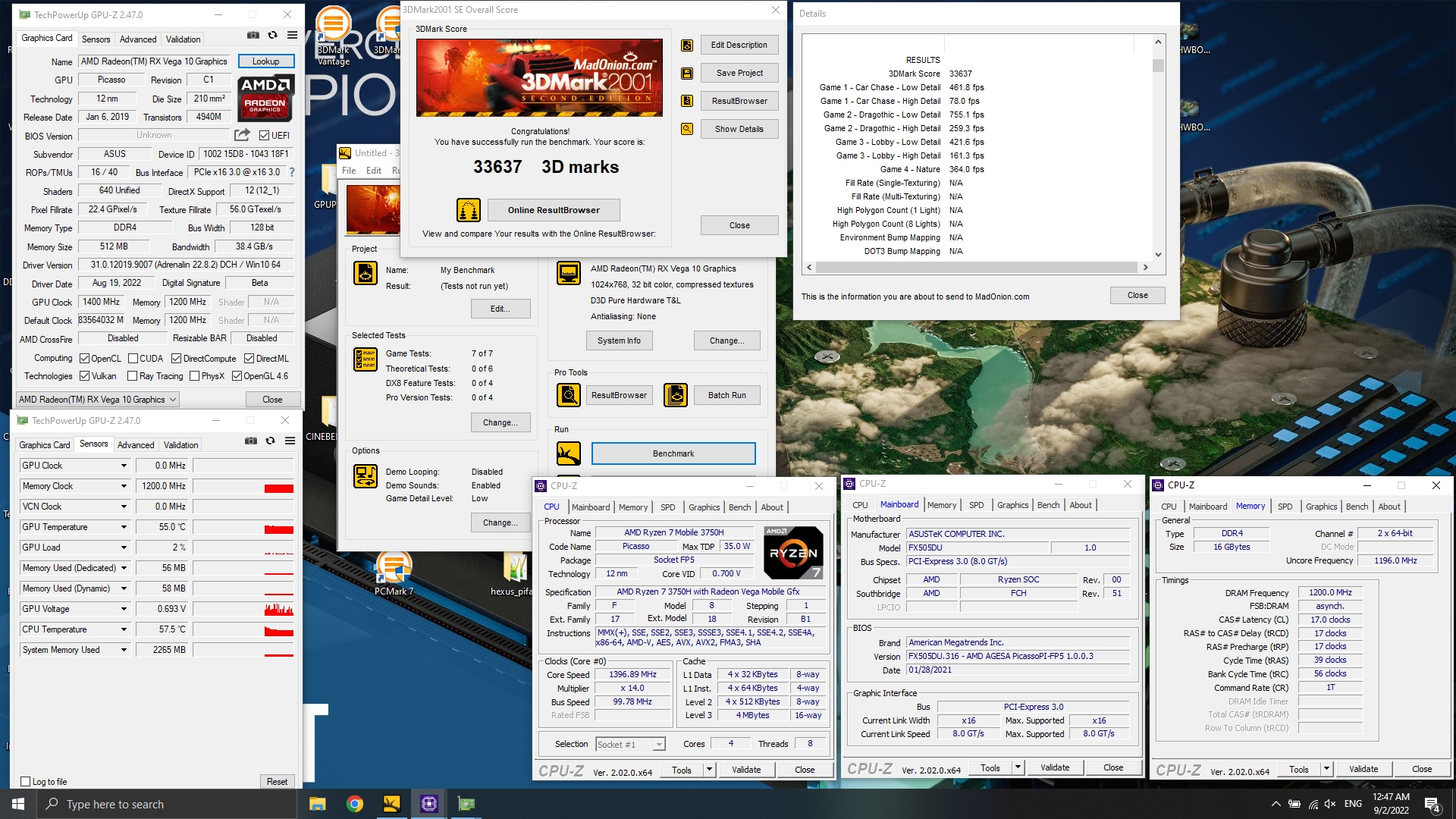The image size is (1456, 819).
Task: Click magnifier icon beside Show Details
Action: point(687,129)
